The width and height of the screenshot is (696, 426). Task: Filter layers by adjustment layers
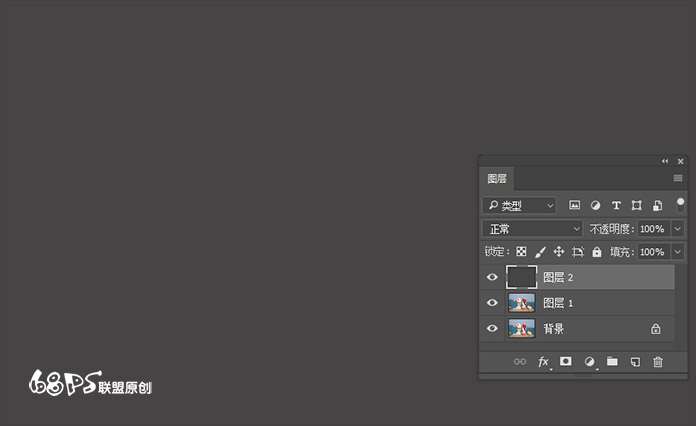pos(596,205)
